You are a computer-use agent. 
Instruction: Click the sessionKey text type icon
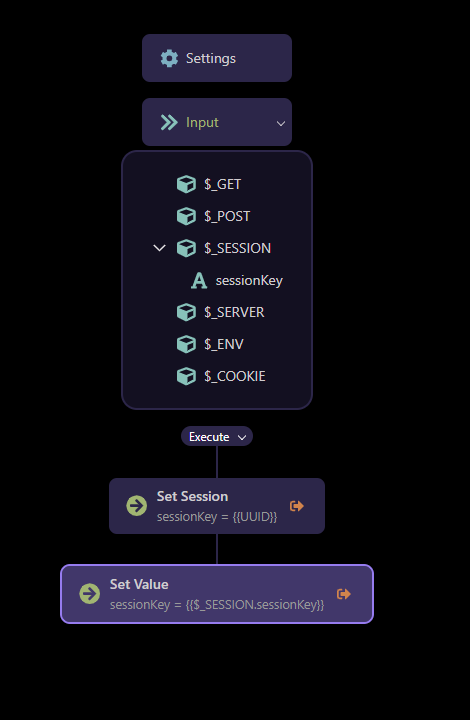199,281
